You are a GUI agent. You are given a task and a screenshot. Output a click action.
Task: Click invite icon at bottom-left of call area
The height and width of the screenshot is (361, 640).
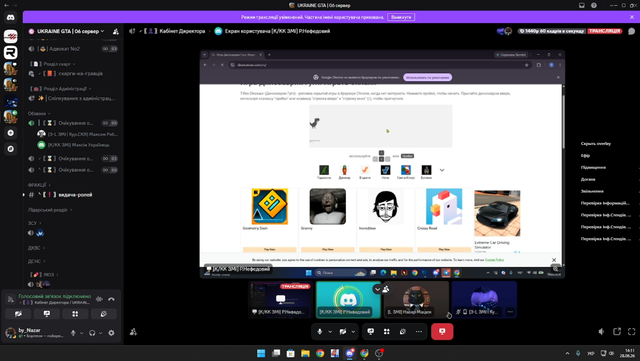[133, 332]
